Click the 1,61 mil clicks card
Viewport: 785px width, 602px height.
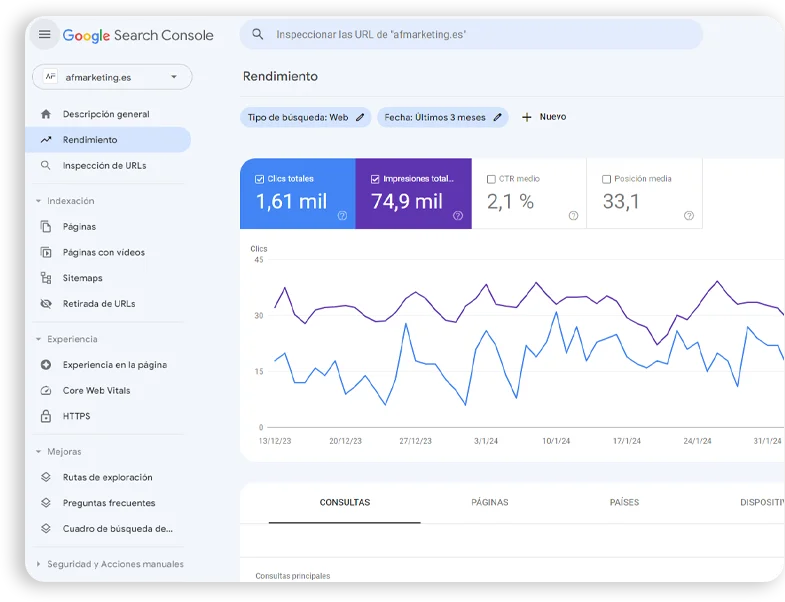[x=298, y=193]
